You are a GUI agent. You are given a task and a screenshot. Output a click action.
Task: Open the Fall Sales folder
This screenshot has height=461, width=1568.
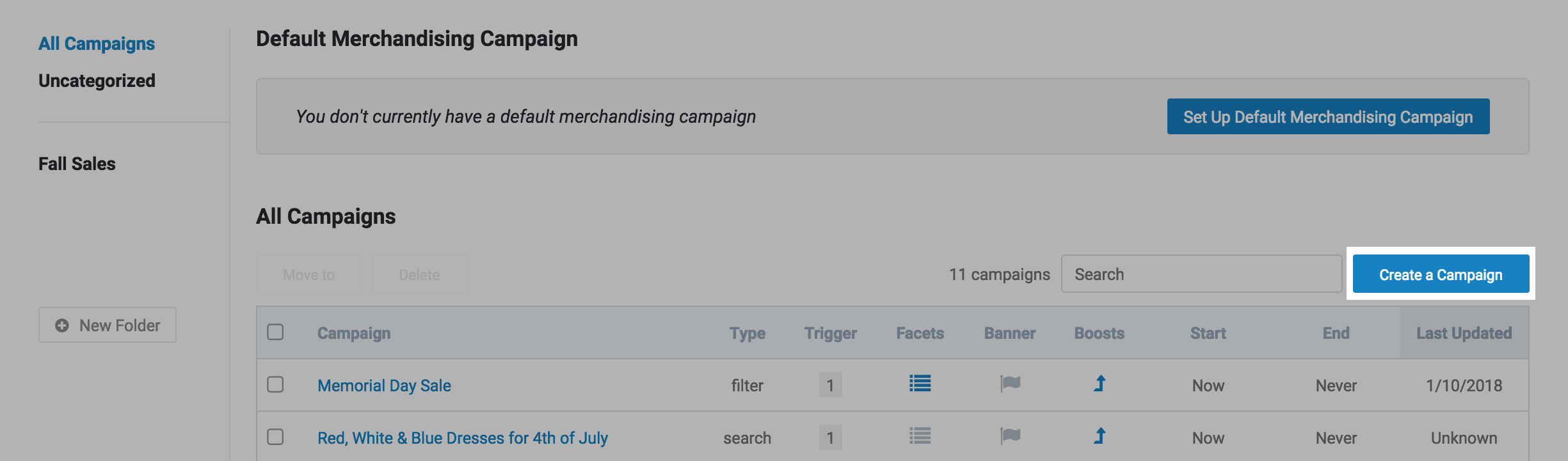pyautogui.click(x=77, y=164)
